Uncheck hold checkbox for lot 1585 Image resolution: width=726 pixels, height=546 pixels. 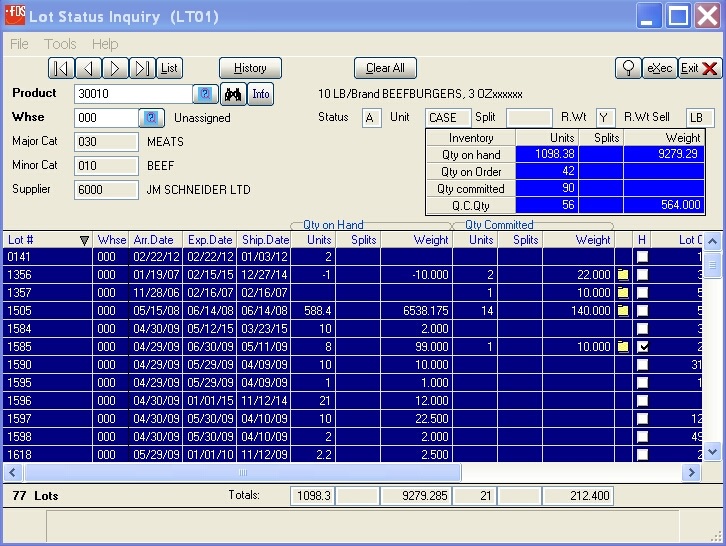point(642,347)
